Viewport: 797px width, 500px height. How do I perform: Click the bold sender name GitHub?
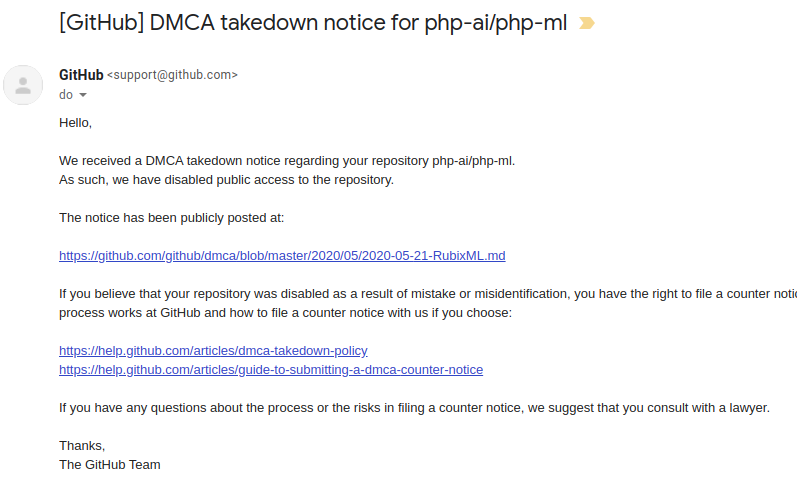coord(81,75)
